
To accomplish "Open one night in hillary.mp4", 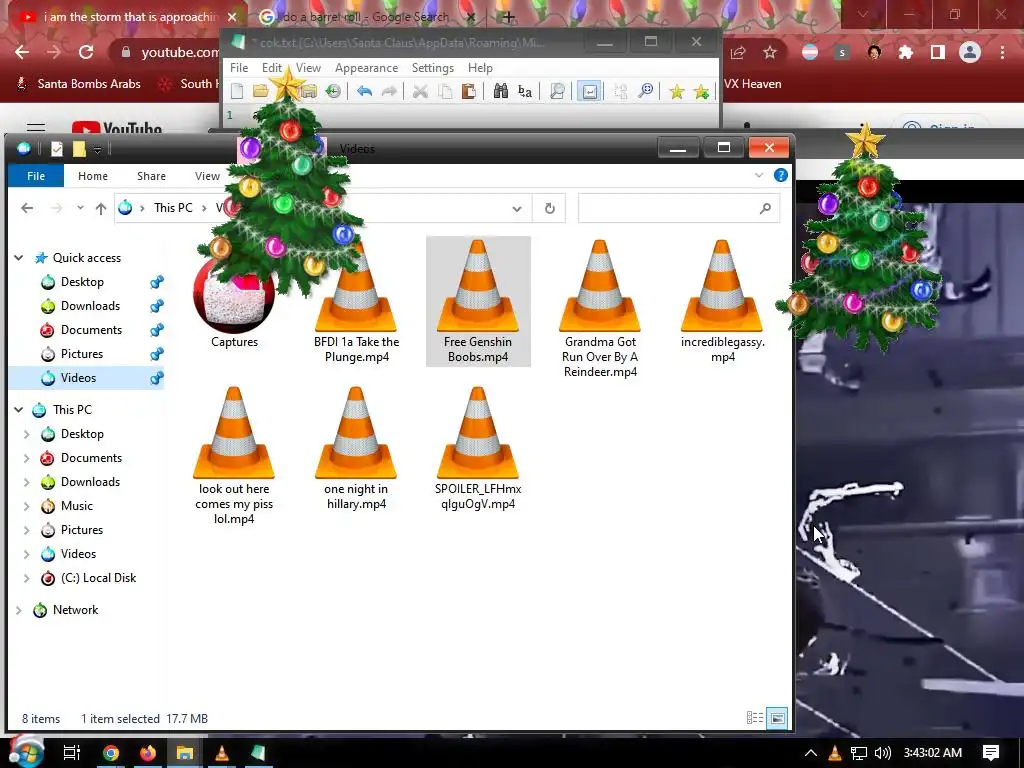I will point(356,448).
